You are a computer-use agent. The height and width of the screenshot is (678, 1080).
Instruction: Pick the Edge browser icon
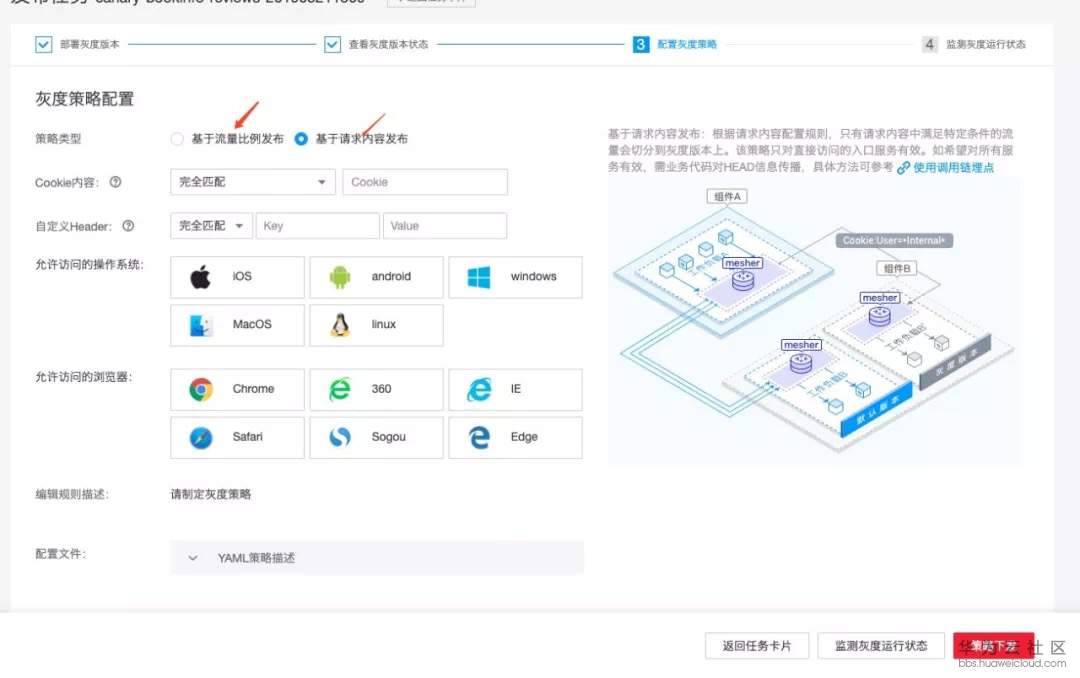point(479,438)
